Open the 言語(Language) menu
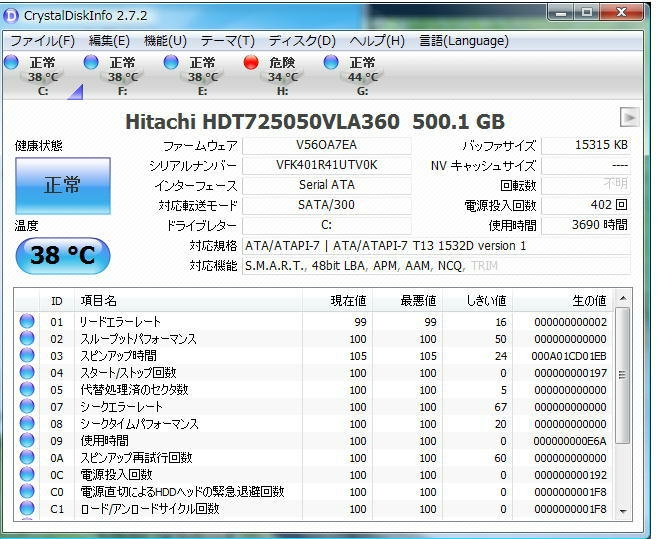657x539 pixels. tap(463, 41)
